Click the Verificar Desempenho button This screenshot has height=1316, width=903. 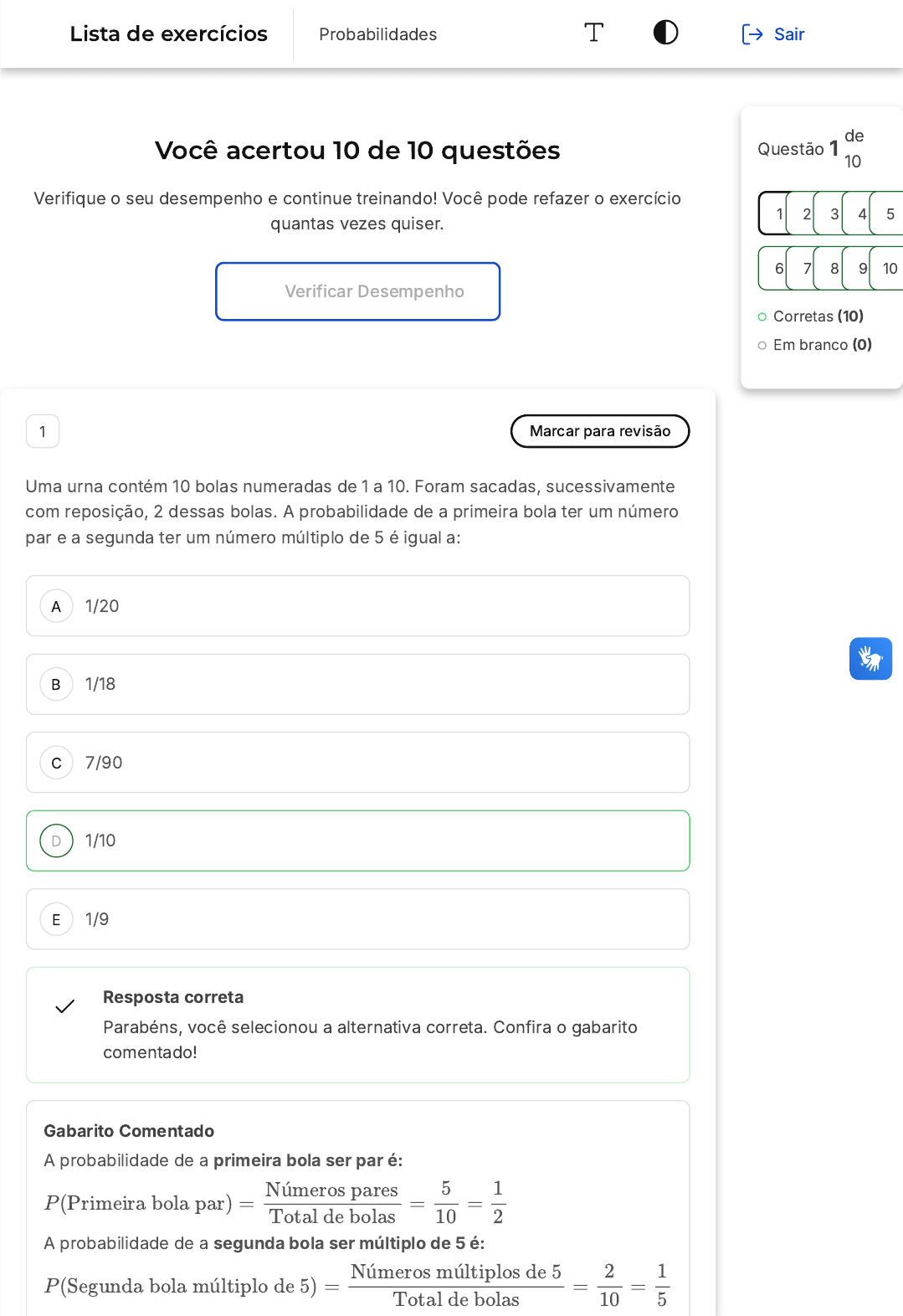[357, 291]
